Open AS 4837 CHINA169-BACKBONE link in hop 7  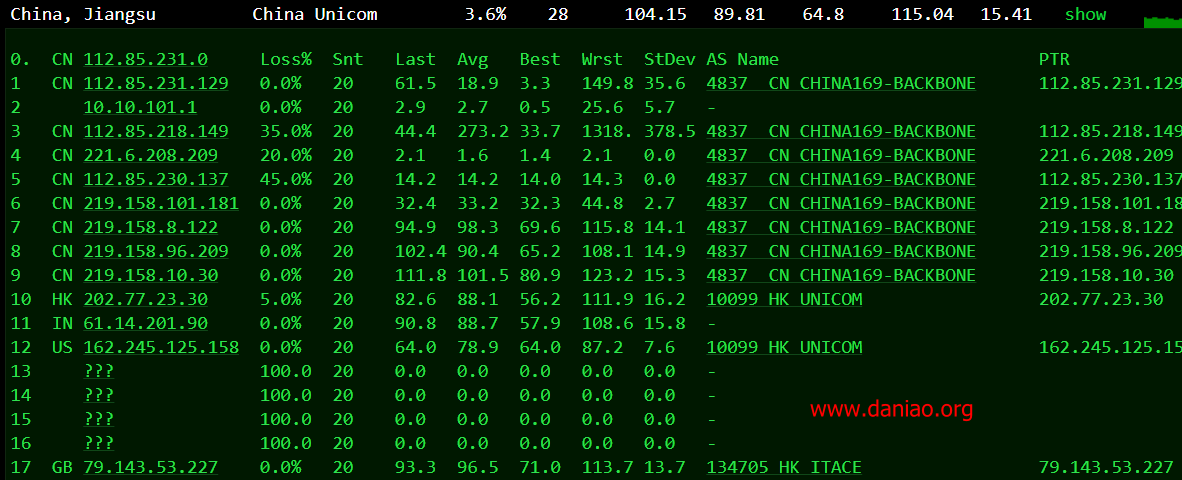pos(841,228)
